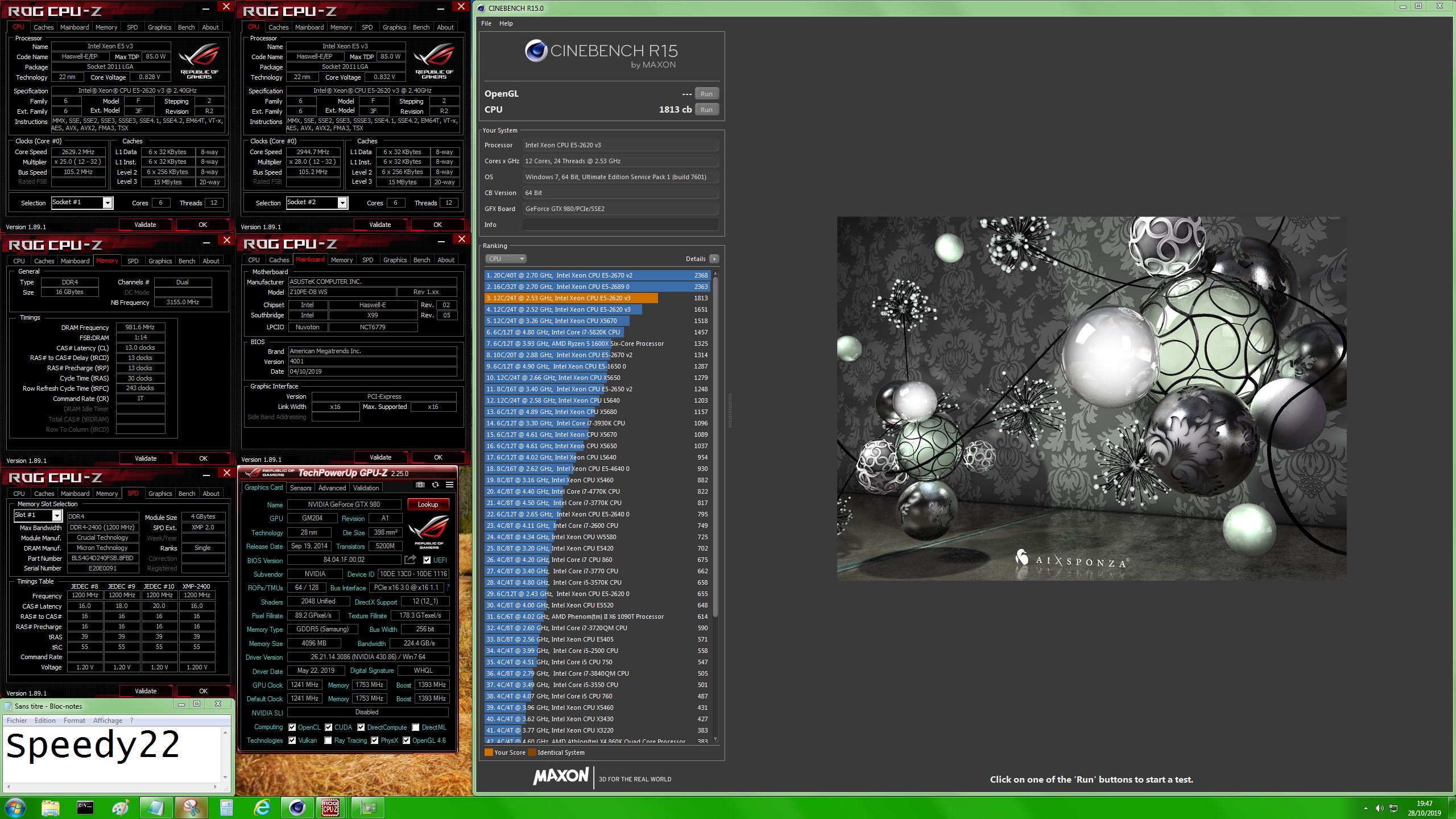This screenshot has height=819, width=1456.
Task: Click the Lookup button in GPU-Z
Action: click(x=428, y=504)
